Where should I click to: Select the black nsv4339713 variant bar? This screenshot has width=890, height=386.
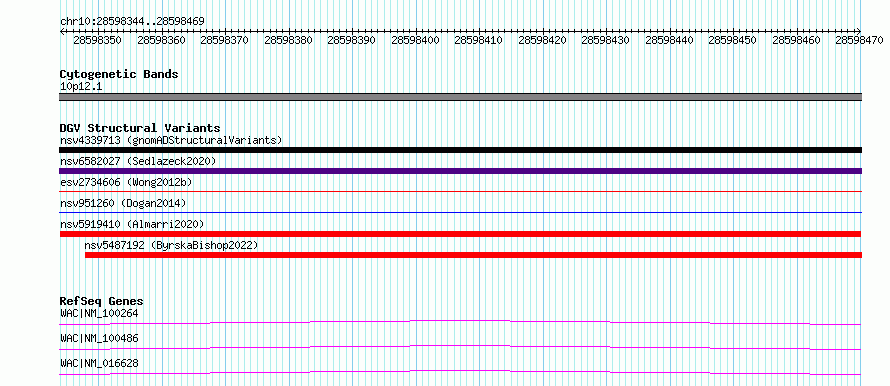point(461,150)
